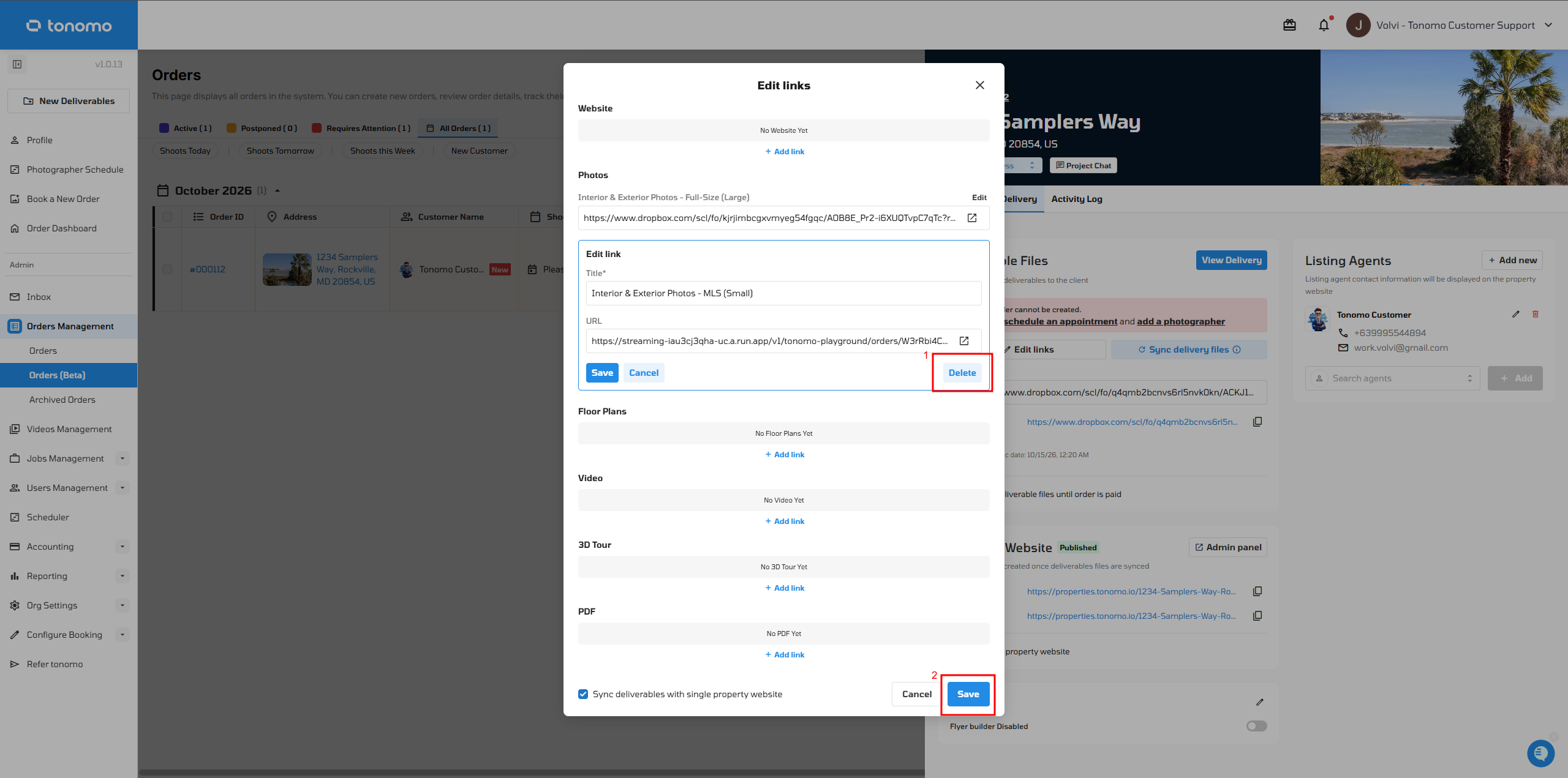
Task: Edit the flyer builder section pencil
Action: point(1260,702)
